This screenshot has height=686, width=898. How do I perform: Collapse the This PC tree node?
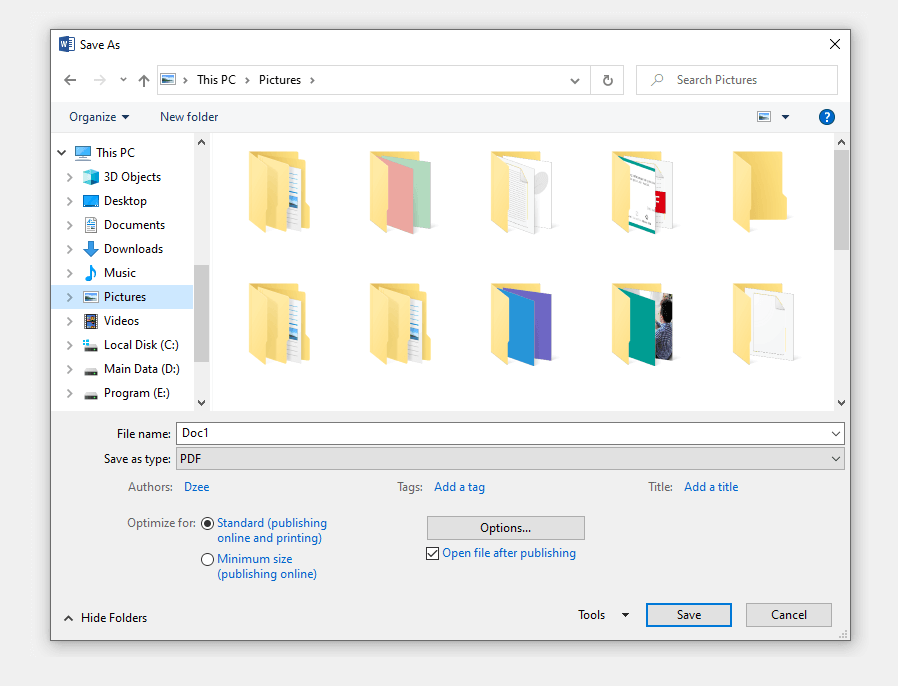(62, 152)
